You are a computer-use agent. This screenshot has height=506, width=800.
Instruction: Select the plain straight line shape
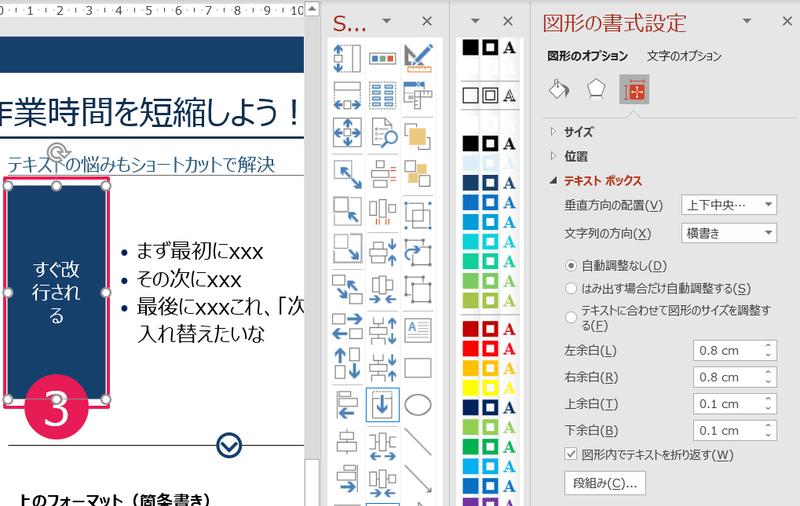418,442
